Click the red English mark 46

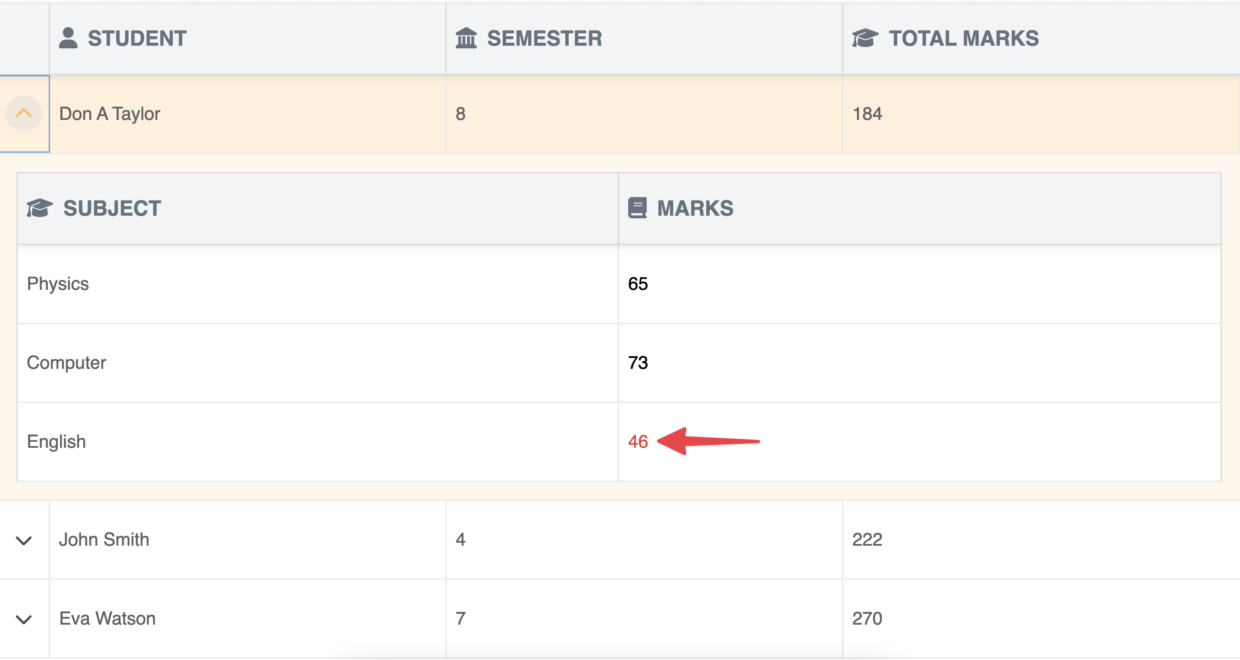pyautogui.click(x=638, y=442)
